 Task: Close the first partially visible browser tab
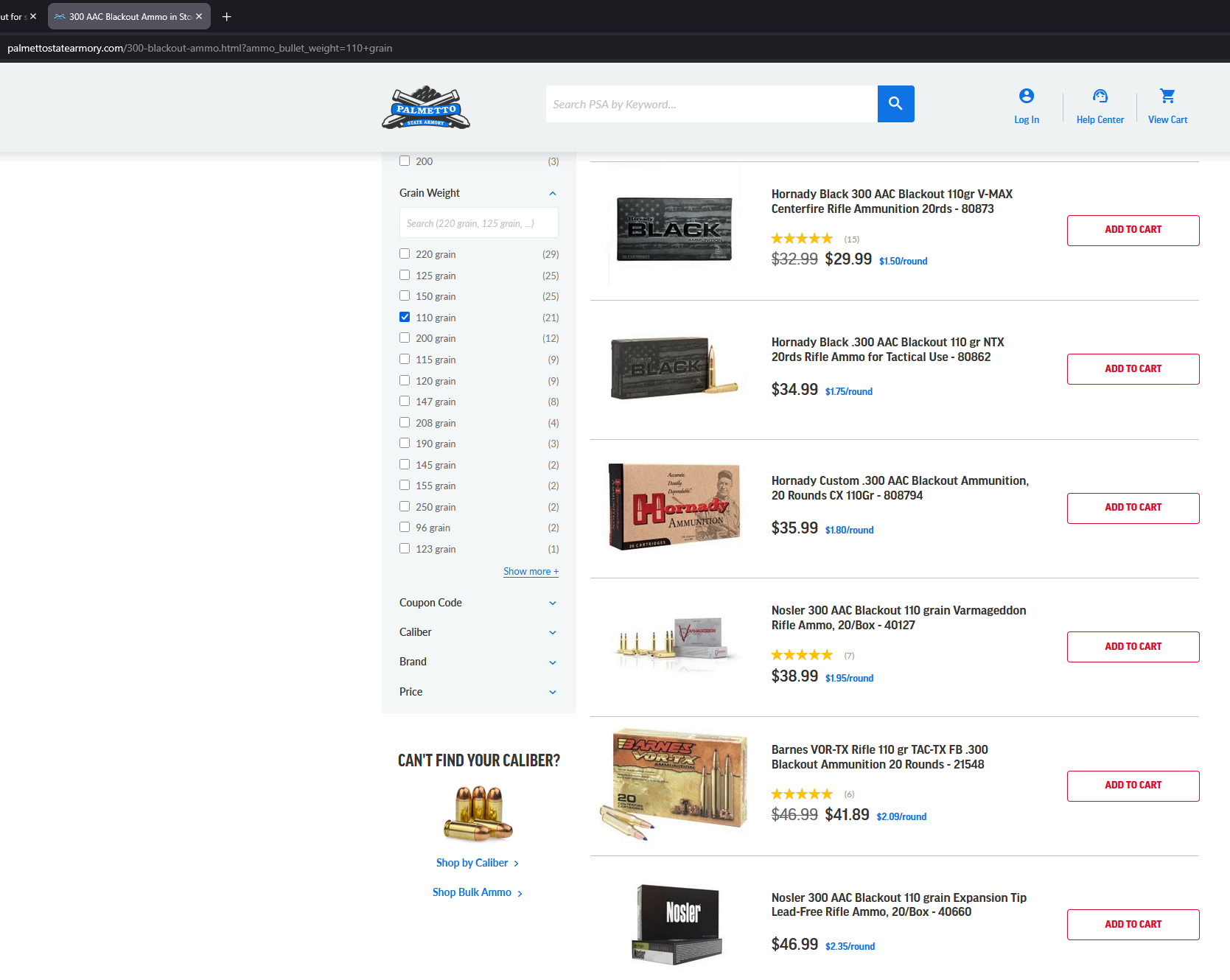(33, 16)
